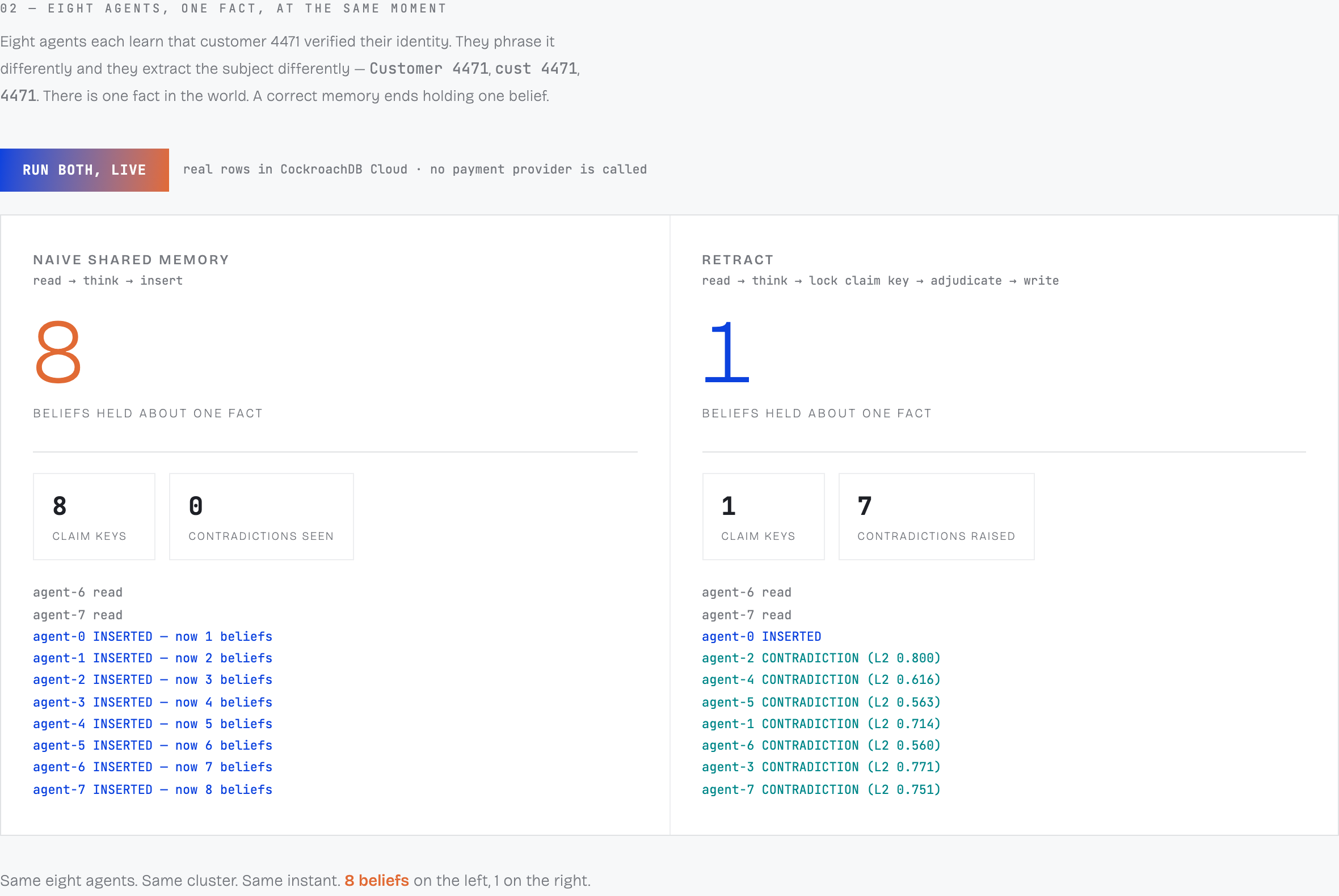Click 'agent-6 read' in naive memory log
Image resolution: width=1339 pixels, height=896 pixels.
click(x=78, y=593)
